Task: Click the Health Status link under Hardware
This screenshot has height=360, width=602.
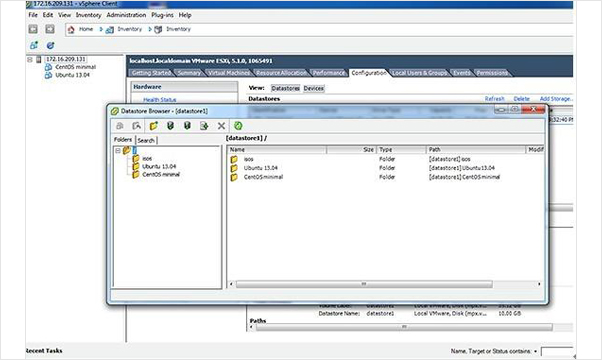Action: click(160, 100)
